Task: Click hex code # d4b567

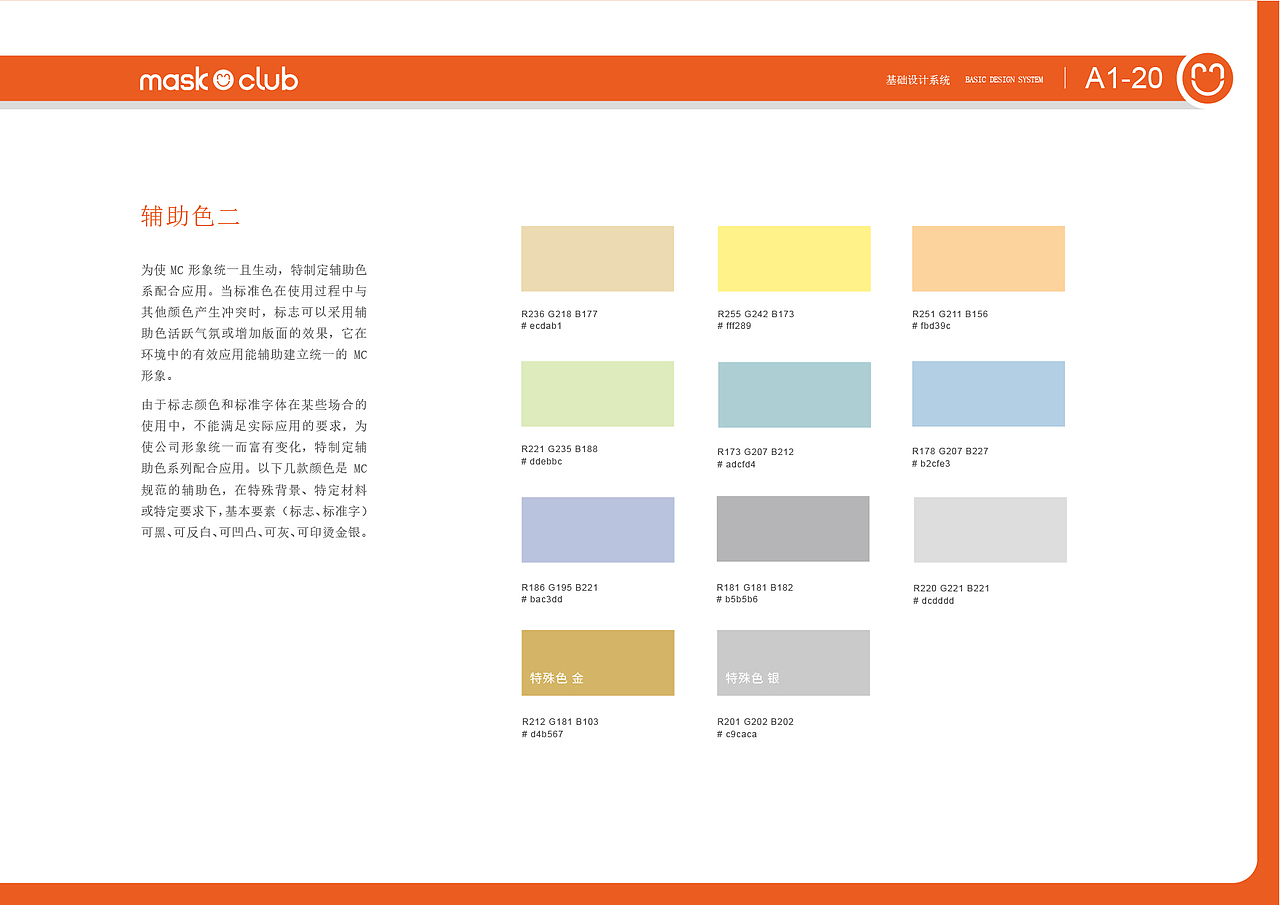Action: pos(542,734)
